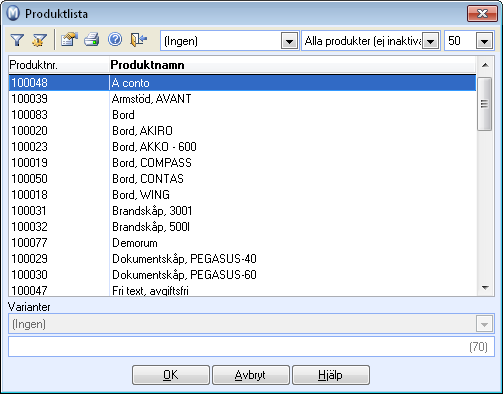Expand the Alla produkter dropdown
Image resolution: width=503 pixels, height=394 pixels.
coord(431,41)
